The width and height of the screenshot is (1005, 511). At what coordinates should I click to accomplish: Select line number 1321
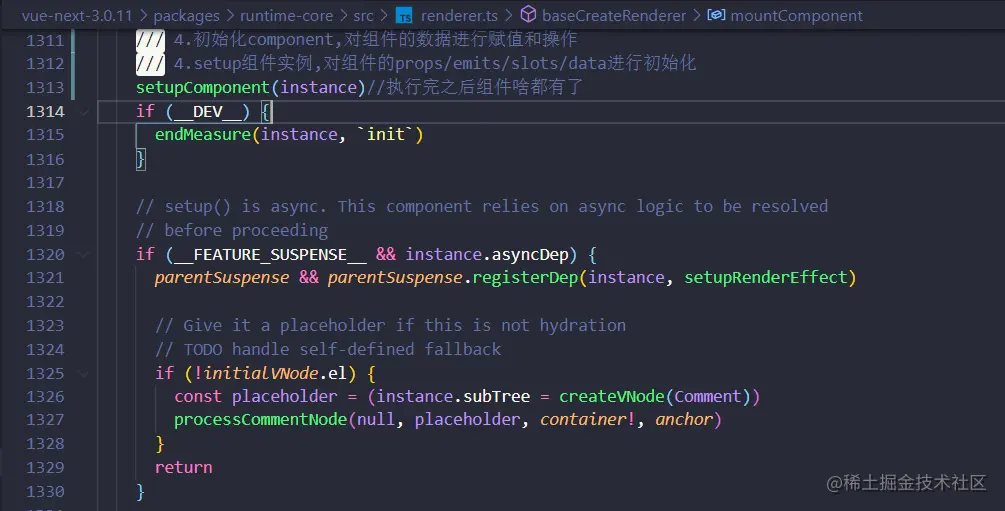45,278
